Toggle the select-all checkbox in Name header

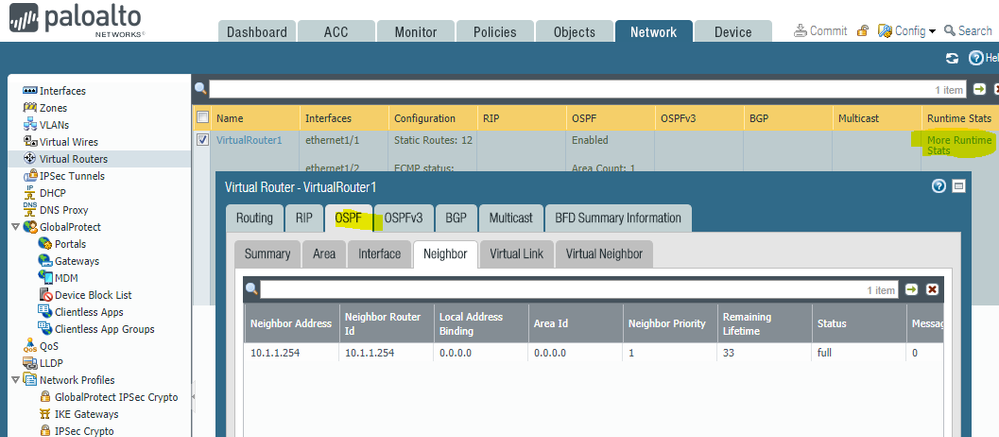tap(203, 117)
